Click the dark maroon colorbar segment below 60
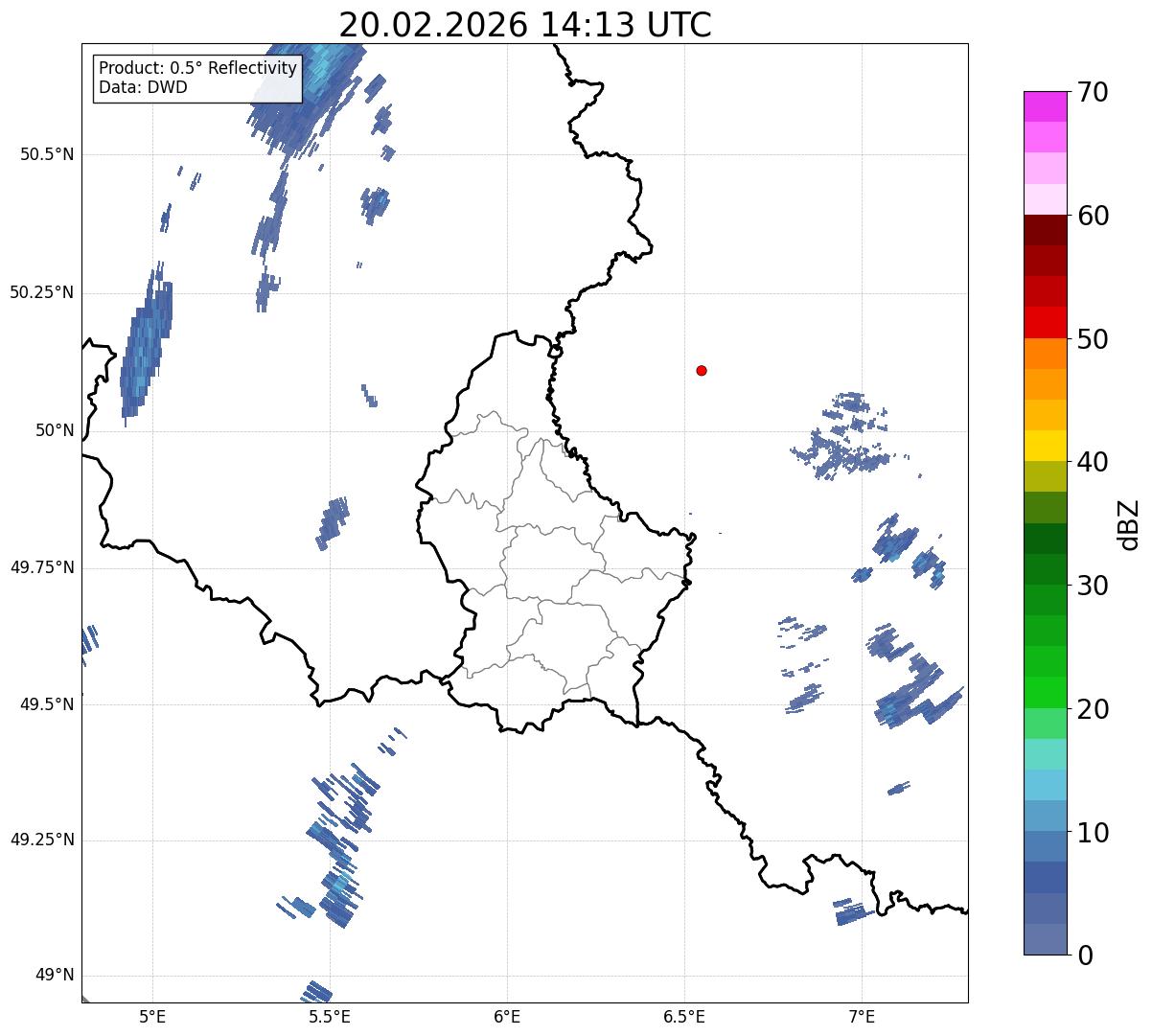This screenshot has height=1036, width=1152. [x=1046, y=230]
